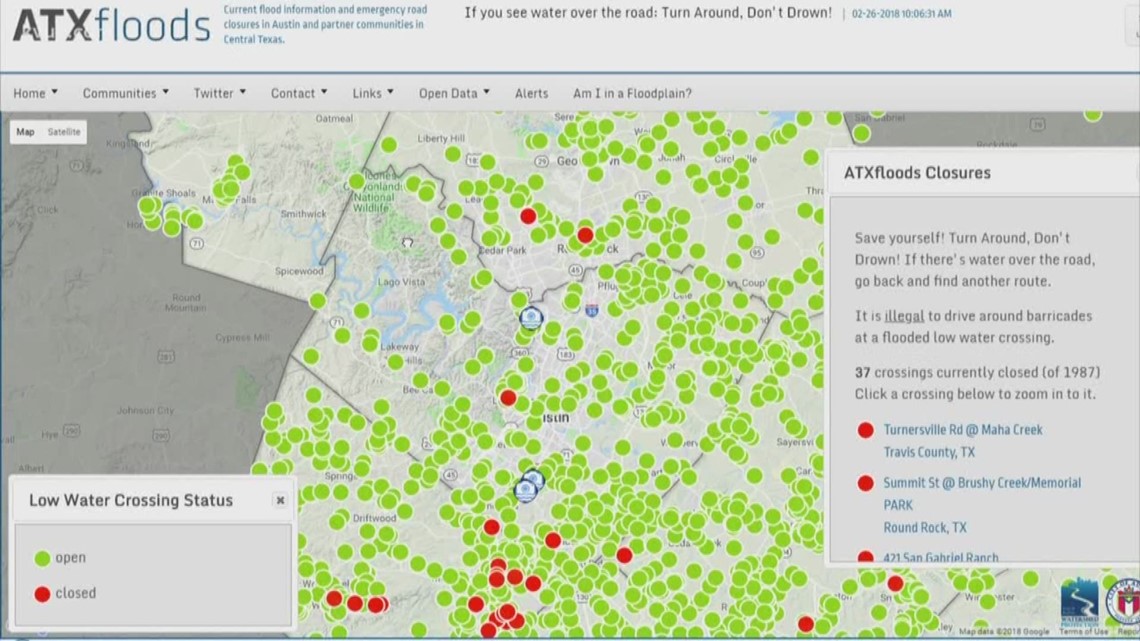Click the red closed color swatch in the legend
Viewport: 1140px width, 641px height.
tap(42, 593)
